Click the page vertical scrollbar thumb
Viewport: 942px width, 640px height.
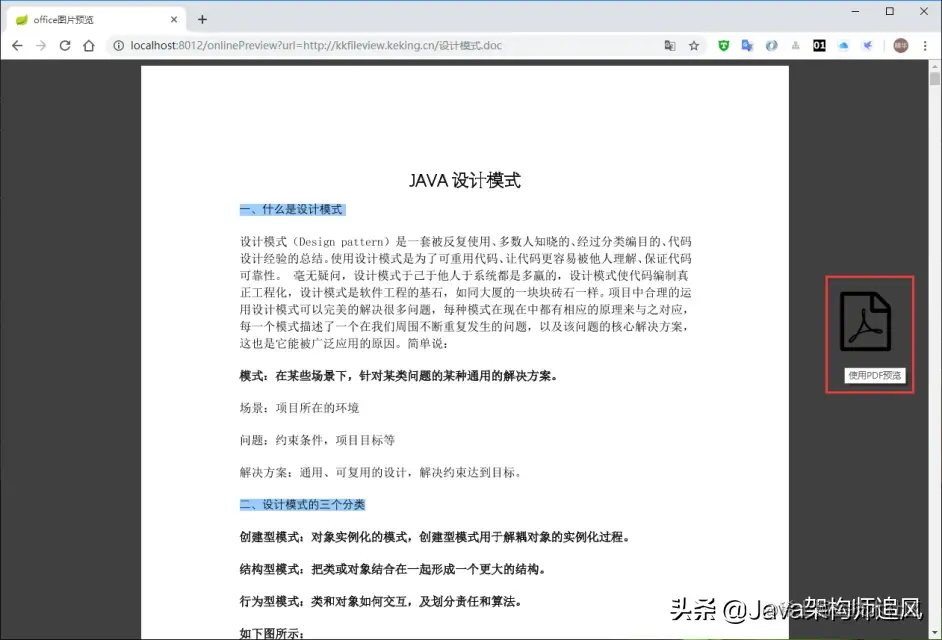click(x=935, y=79)
